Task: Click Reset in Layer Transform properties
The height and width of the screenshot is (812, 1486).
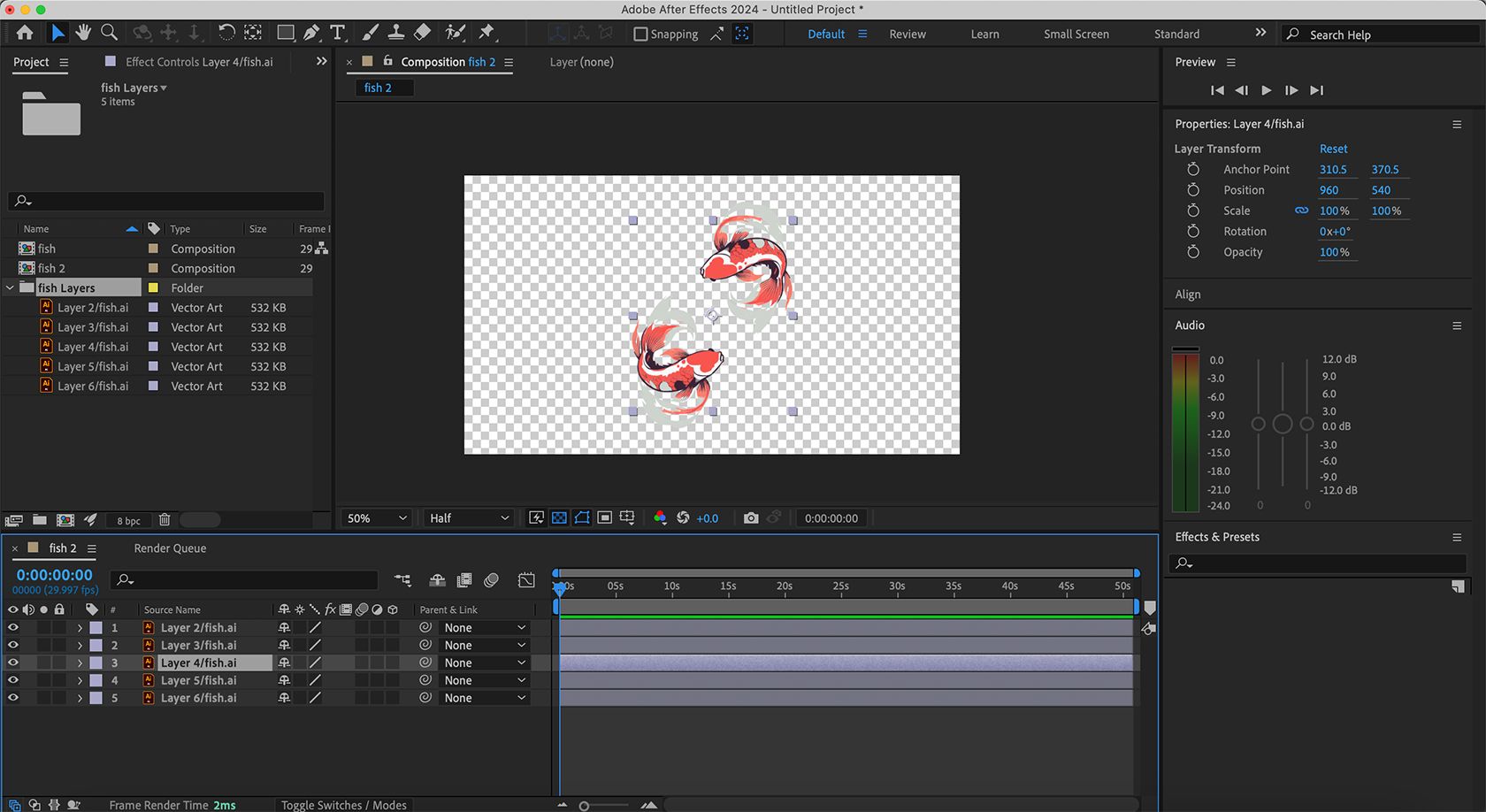Action: (1333, 148)
